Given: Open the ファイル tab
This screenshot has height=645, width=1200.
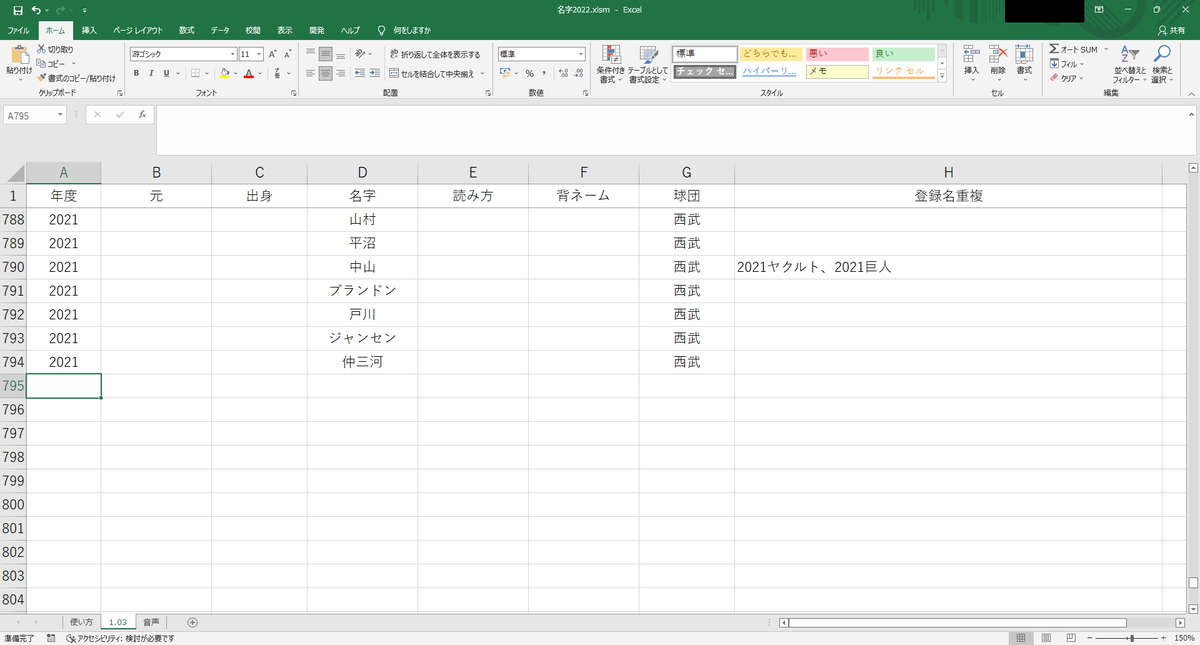Looking at the screenshot, I should [x=18, y=31].
